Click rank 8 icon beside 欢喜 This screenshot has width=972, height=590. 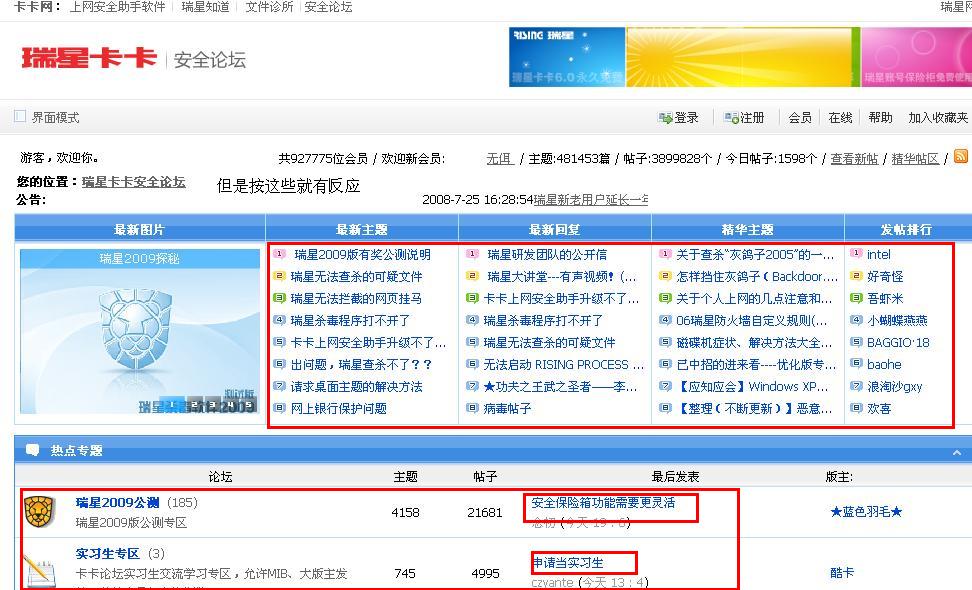point(856,408)
